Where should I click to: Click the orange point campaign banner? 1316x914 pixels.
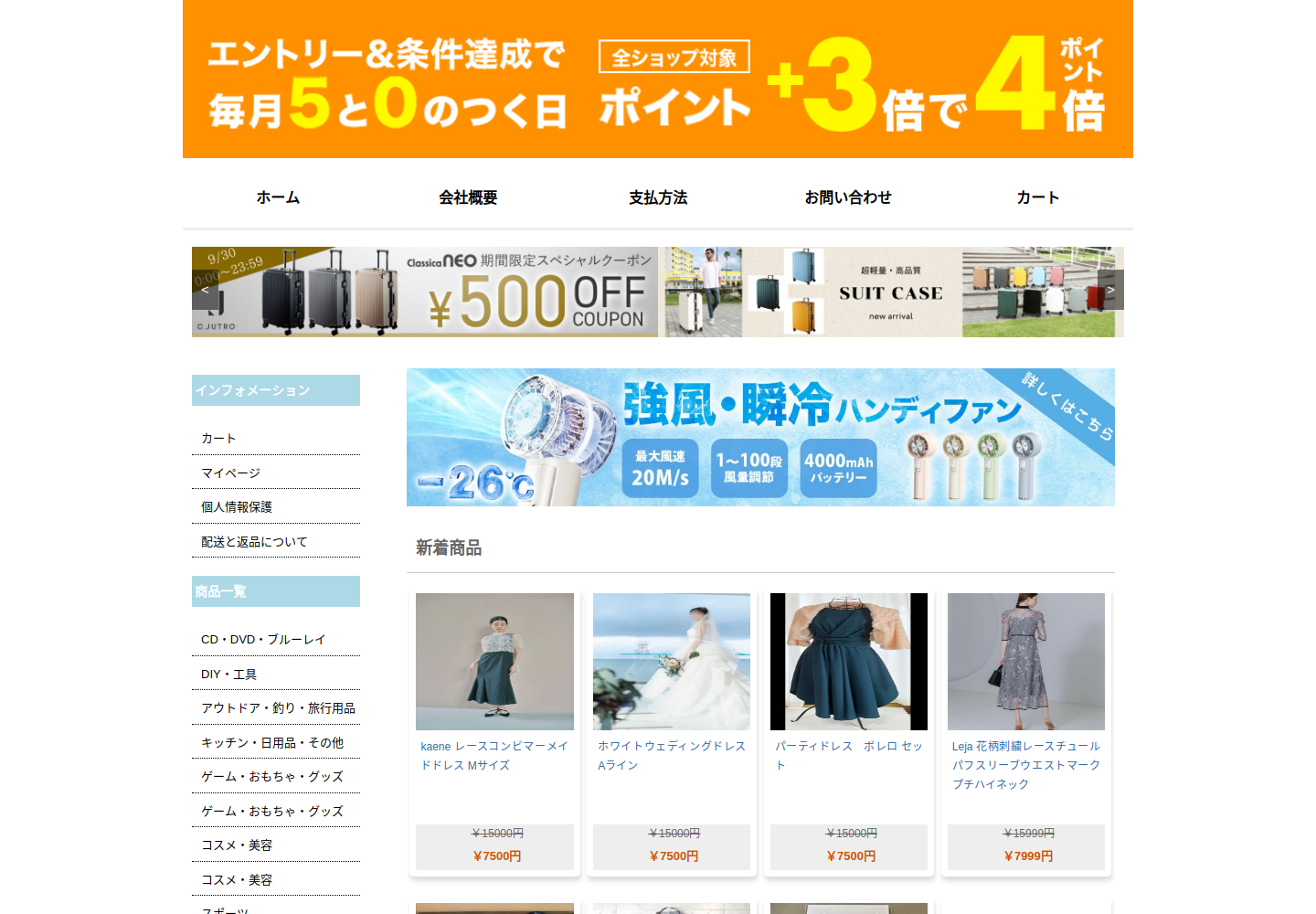pos(658,80)
